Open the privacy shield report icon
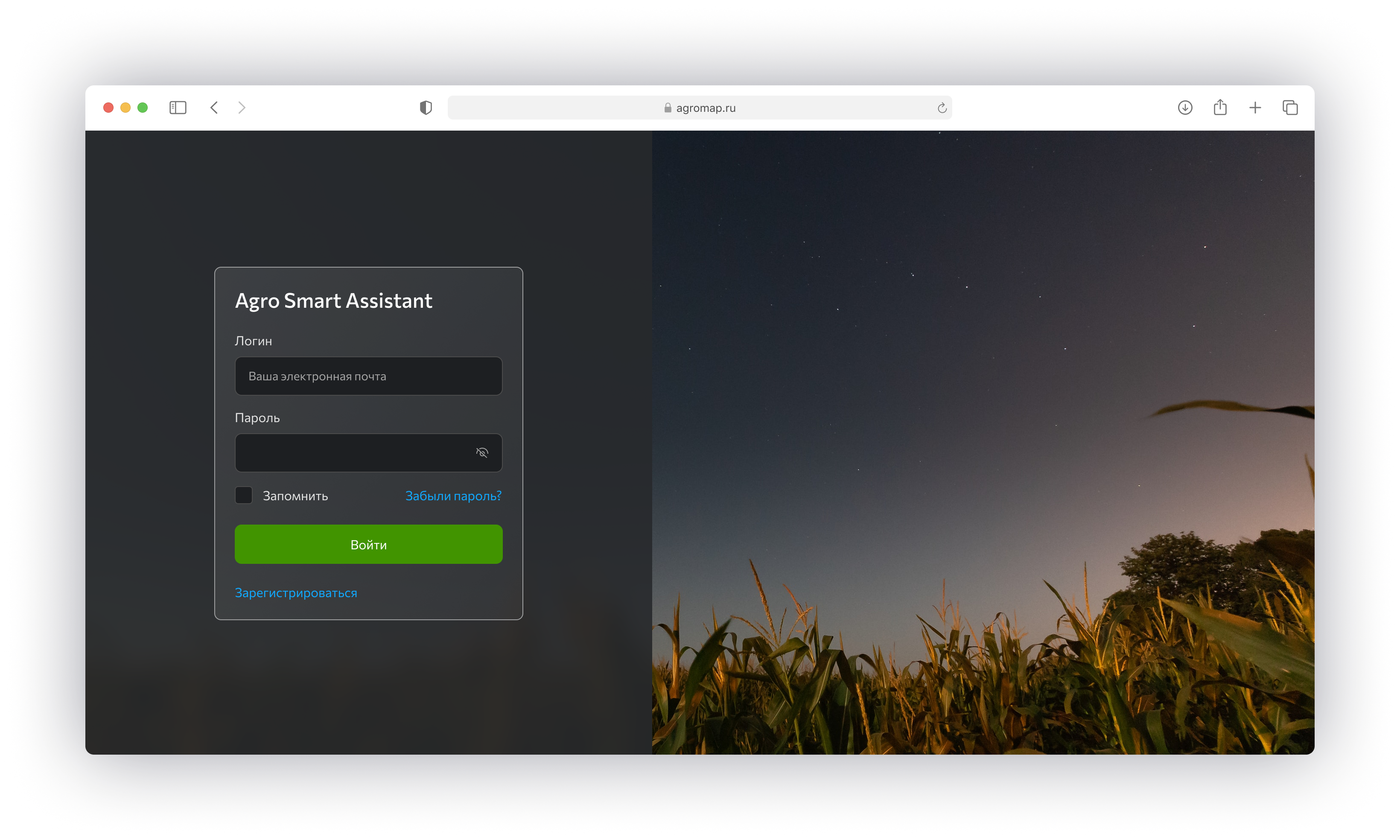 coord(426,108)
